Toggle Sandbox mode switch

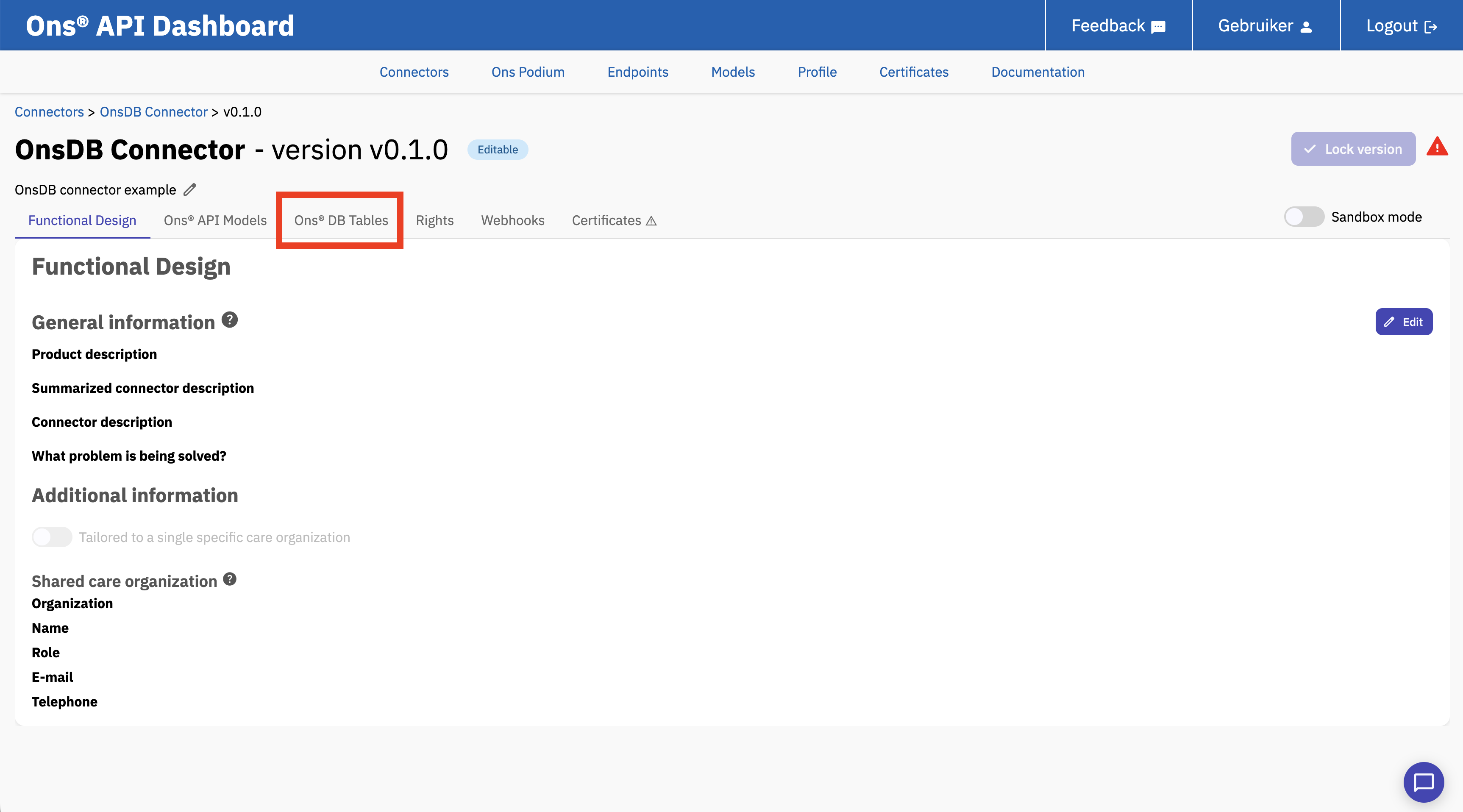(1304, 217)
